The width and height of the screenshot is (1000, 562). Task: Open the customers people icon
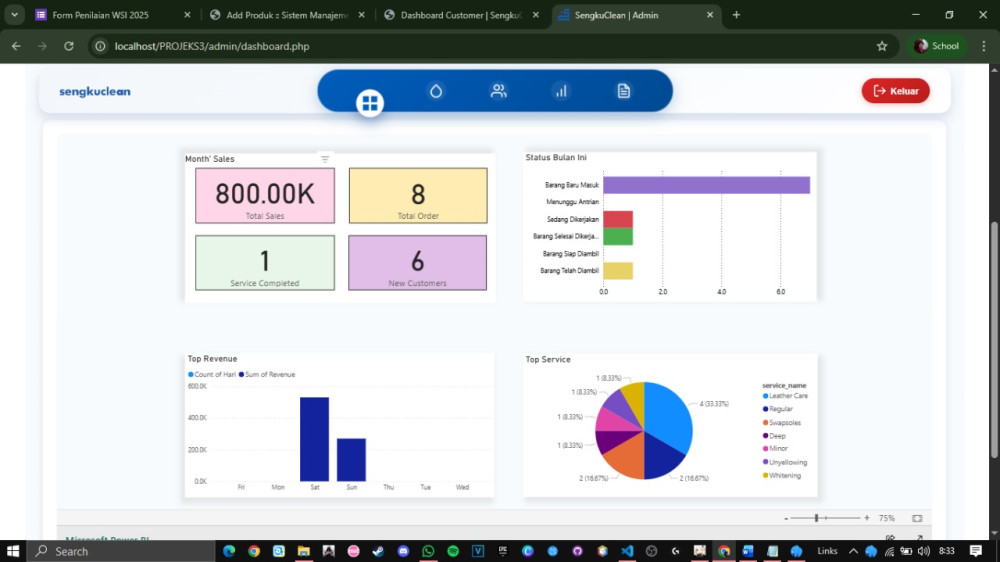pyautogui.click(x=498, y=91)
